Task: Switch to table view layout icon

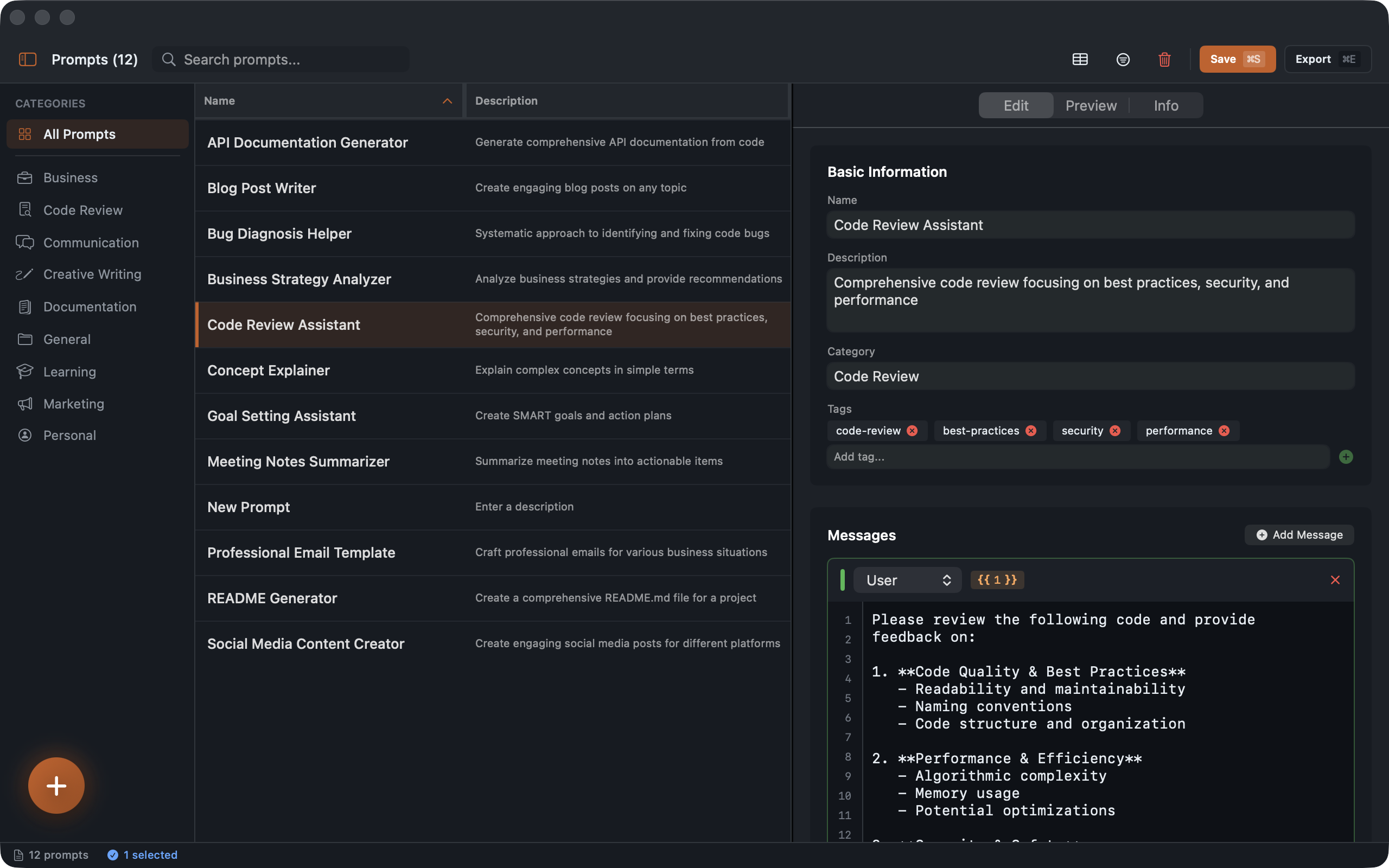Action: point(1080,59)
